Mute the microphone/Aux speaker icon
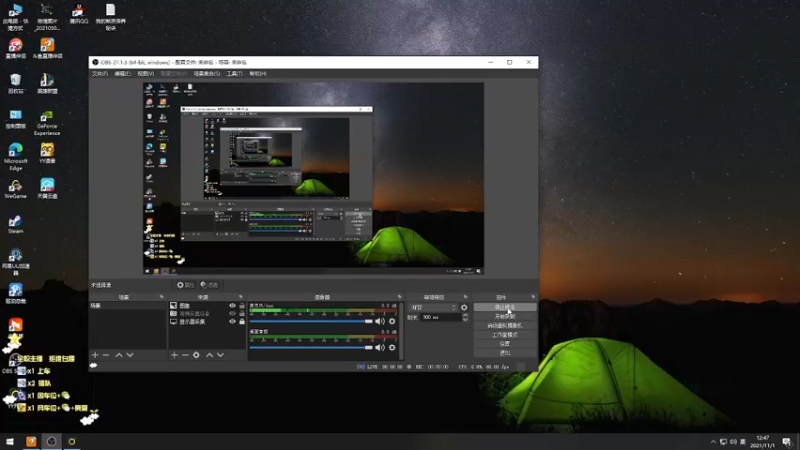The height and width of the screenshot is (450, 800). coord(380,321)
